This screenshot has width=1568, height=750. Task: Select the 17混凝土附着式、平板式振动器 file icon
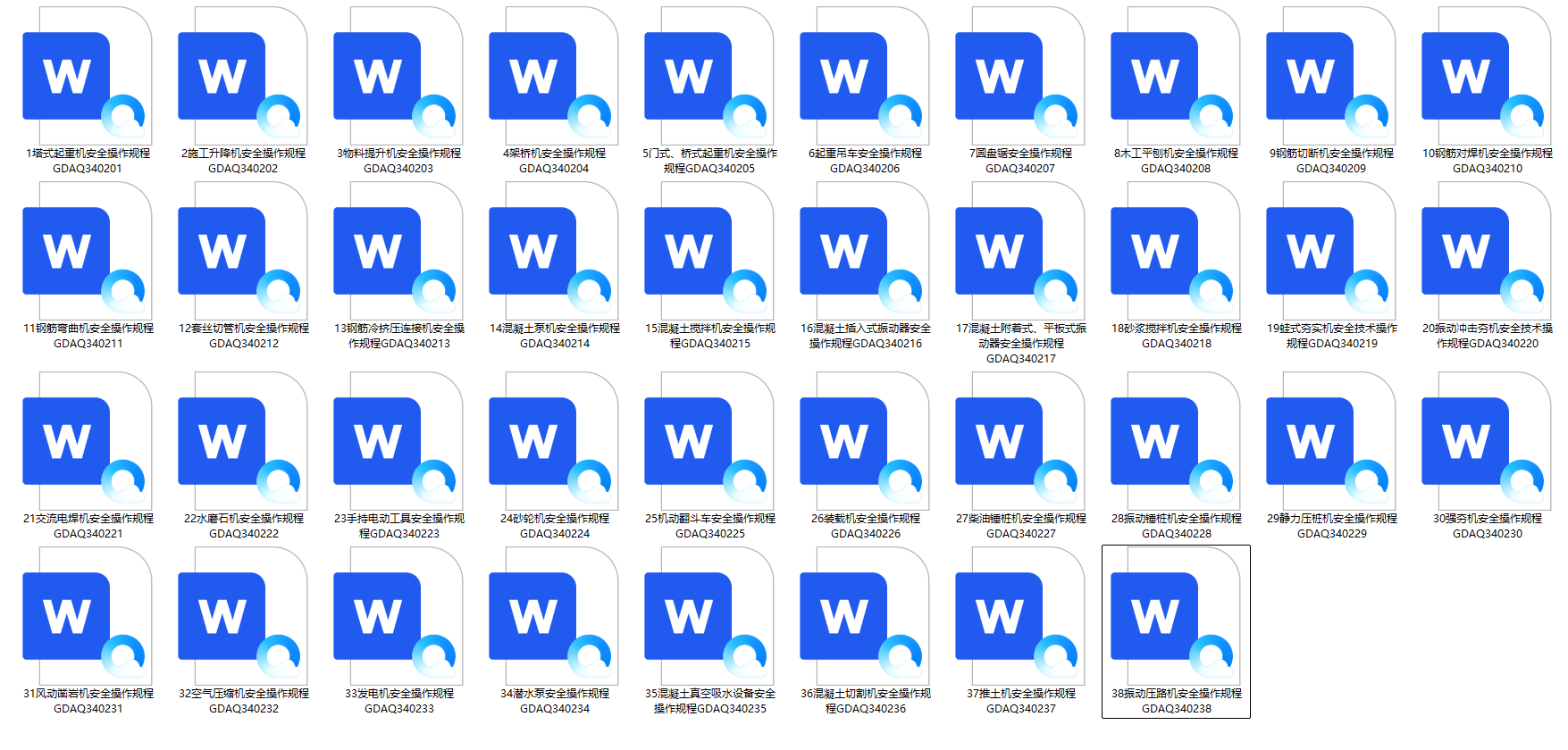coord(1020,251)
